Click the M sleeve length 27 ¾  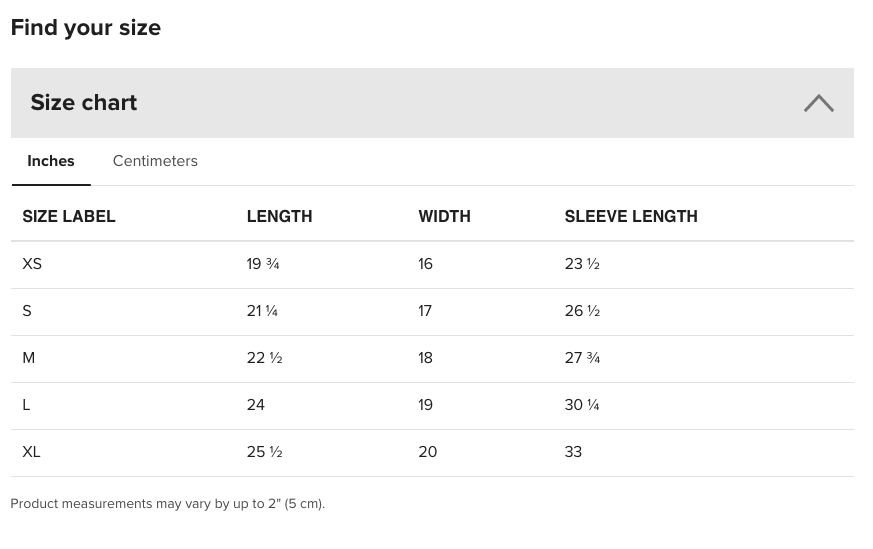[x=582, y=358]
